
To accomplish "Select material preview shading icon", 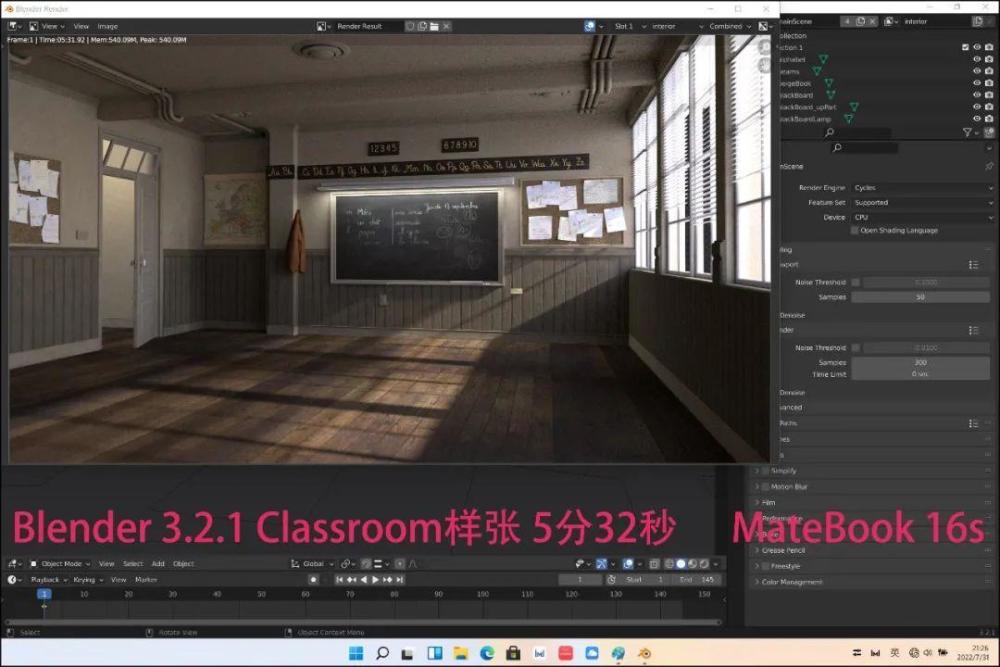I will pyautogui.click(x=692, y=564).
